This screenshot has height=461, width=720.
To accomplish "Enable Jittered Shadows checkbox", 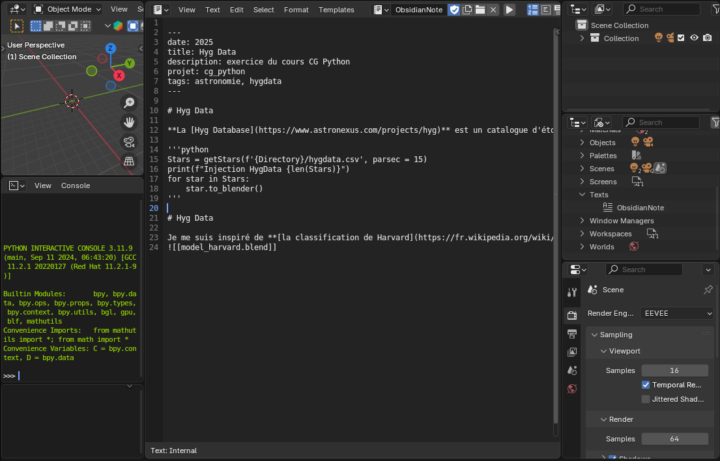I will pyautogui.click(x=645, y=399).
